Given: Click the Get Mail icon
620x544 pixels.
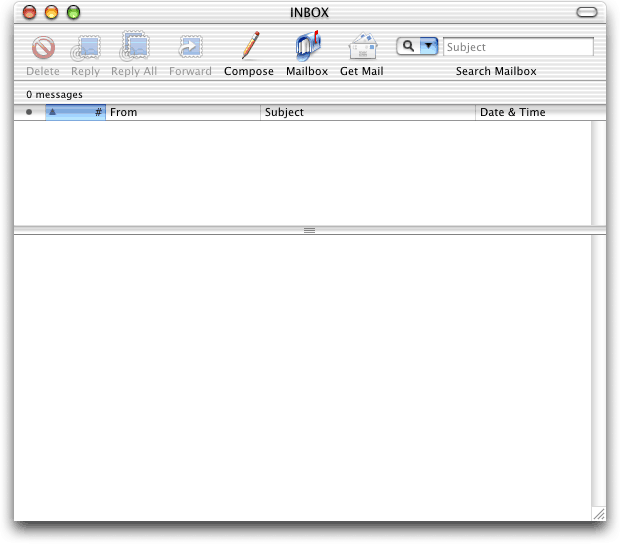Looking at the screenshot, I should (362, 47).
